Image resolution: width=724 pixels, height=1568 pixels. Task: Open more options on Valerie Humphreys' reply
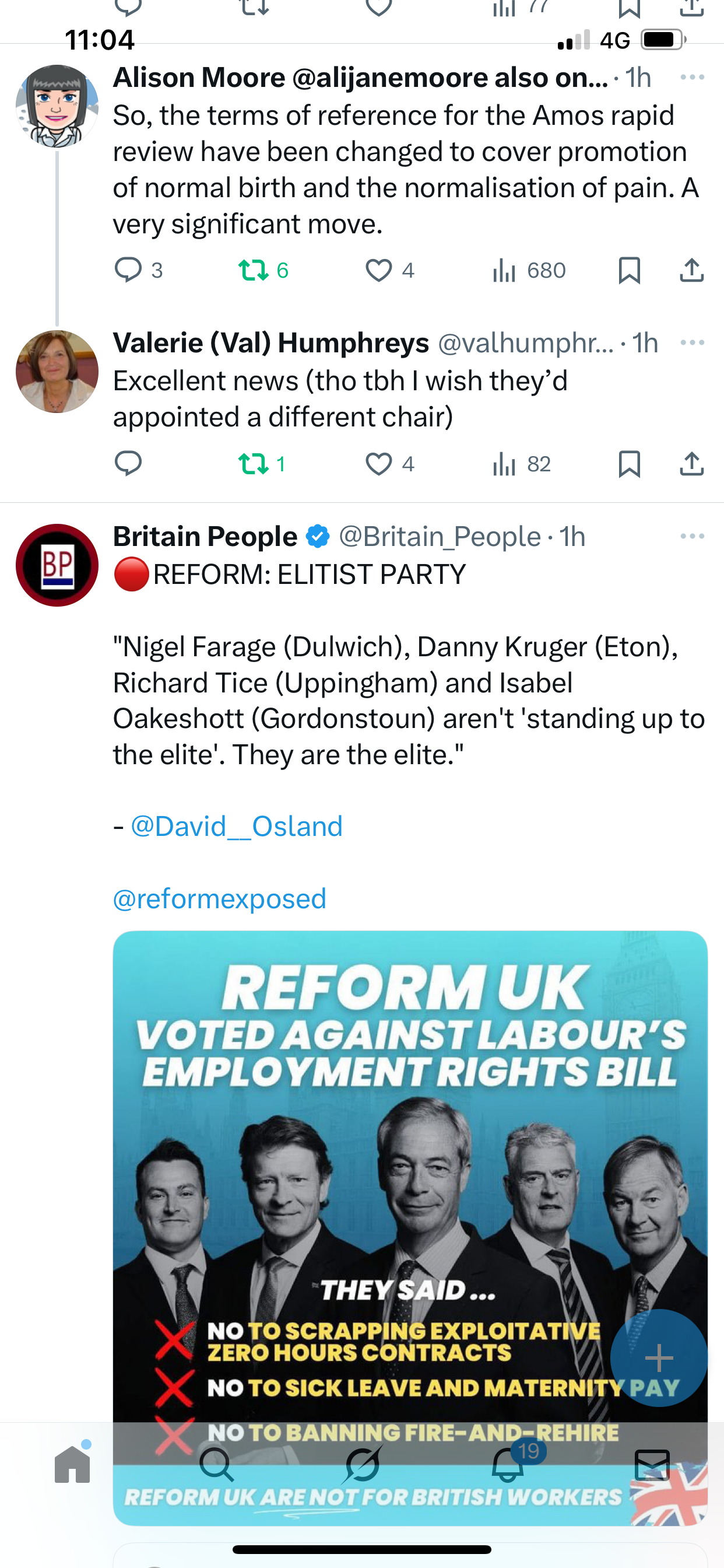(x=693, y=342)
